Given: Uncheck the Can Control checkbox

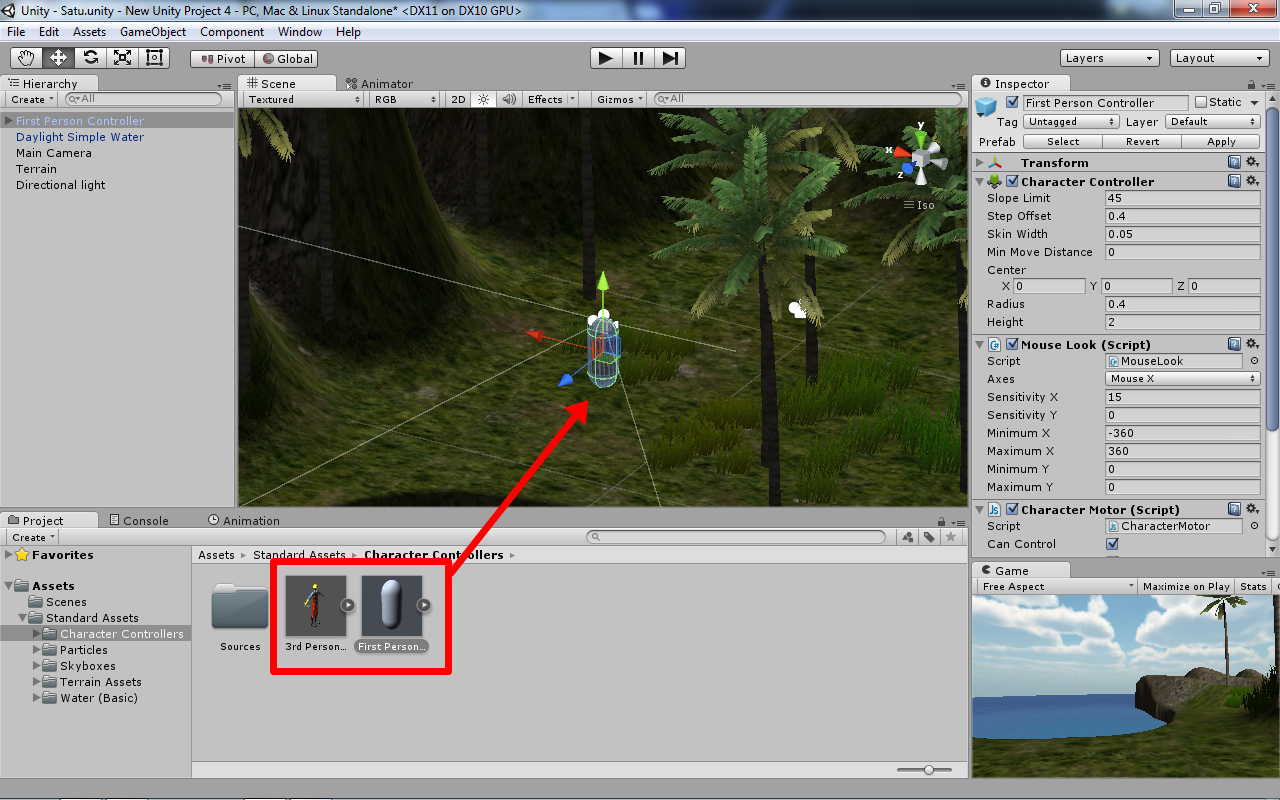Looking at the screenshot, I should click(1112, 544).
